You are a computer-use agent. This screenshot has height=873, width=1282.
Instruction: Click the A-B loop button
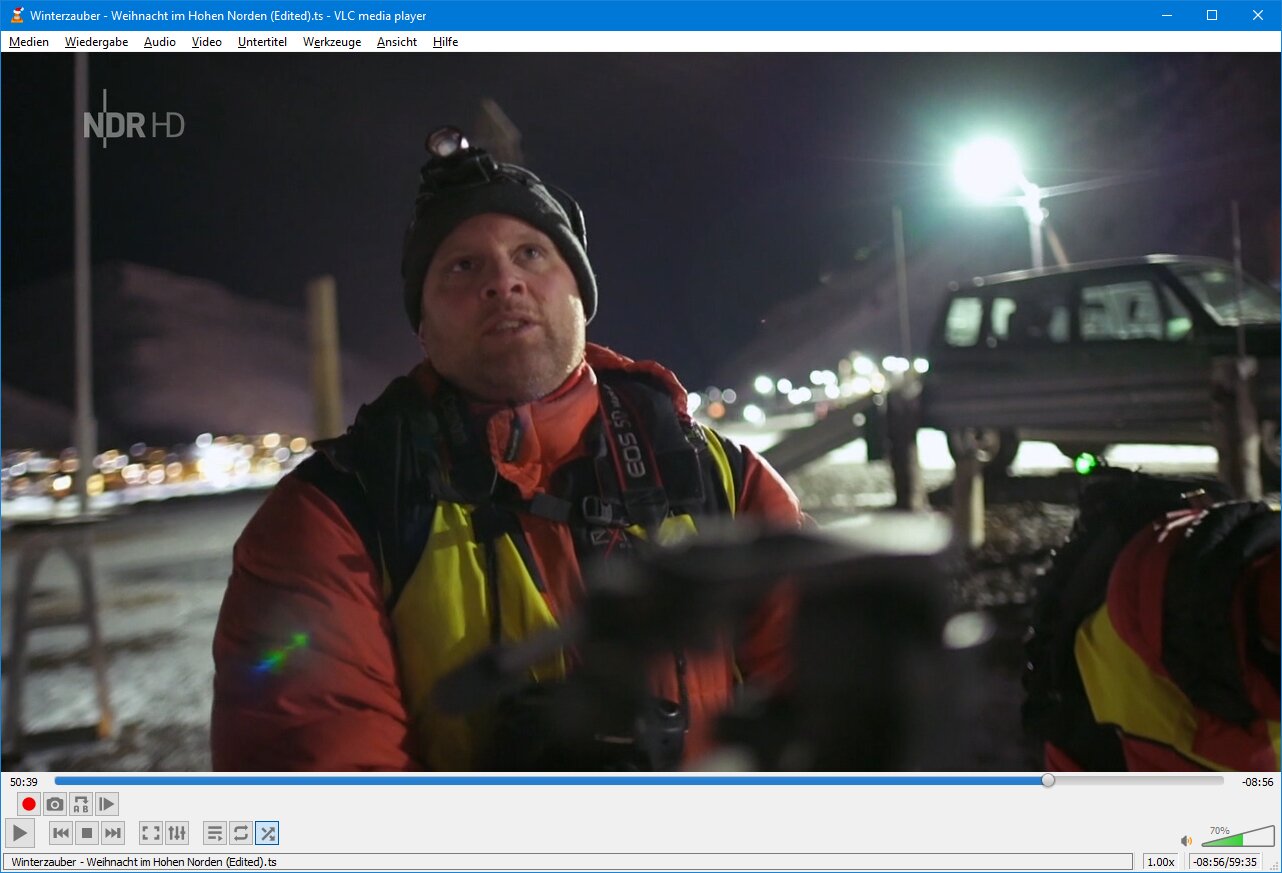[81, 804]
